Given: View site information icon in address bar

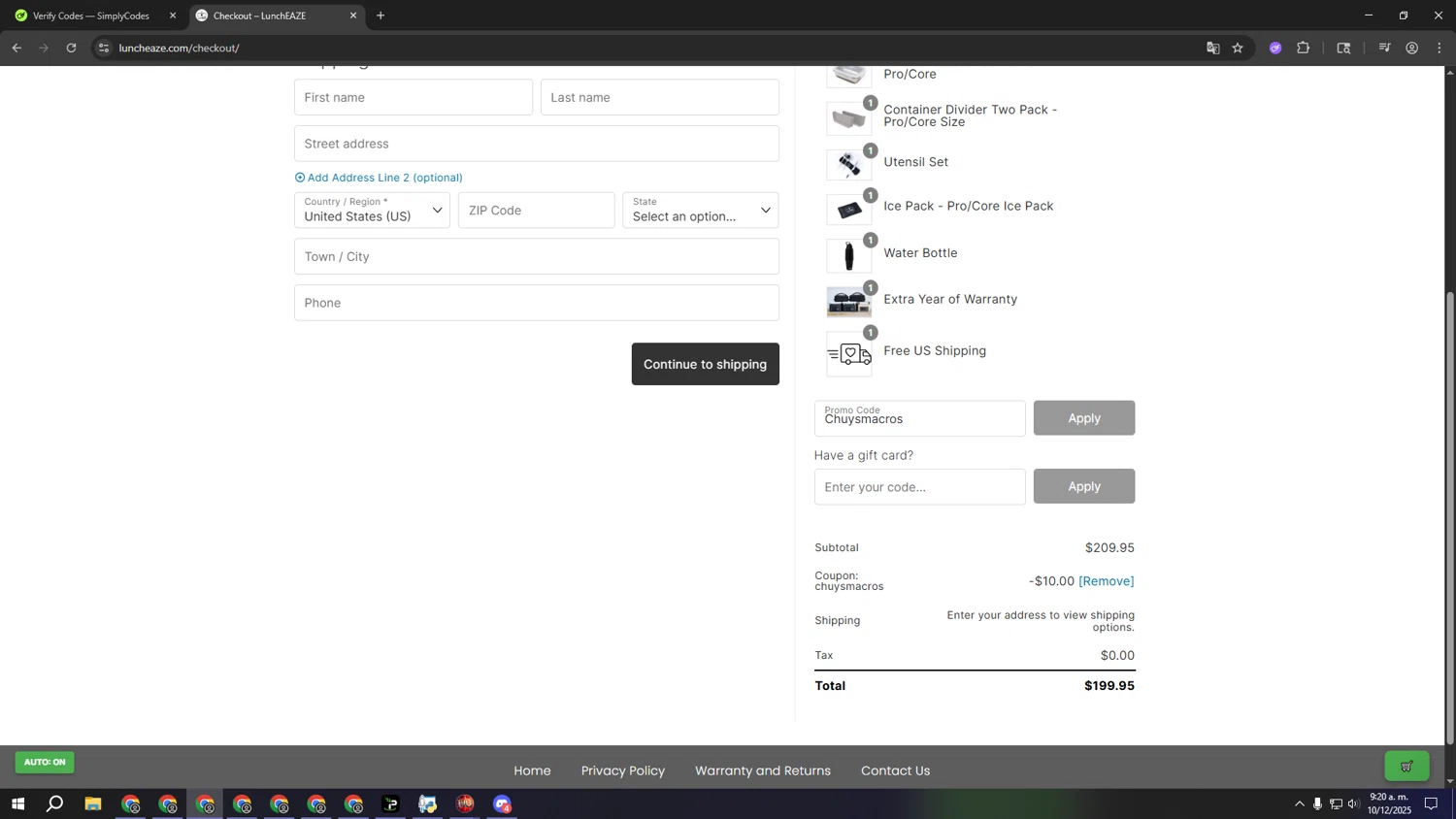Looking at the screenshot, I should [x=104, y=48].
